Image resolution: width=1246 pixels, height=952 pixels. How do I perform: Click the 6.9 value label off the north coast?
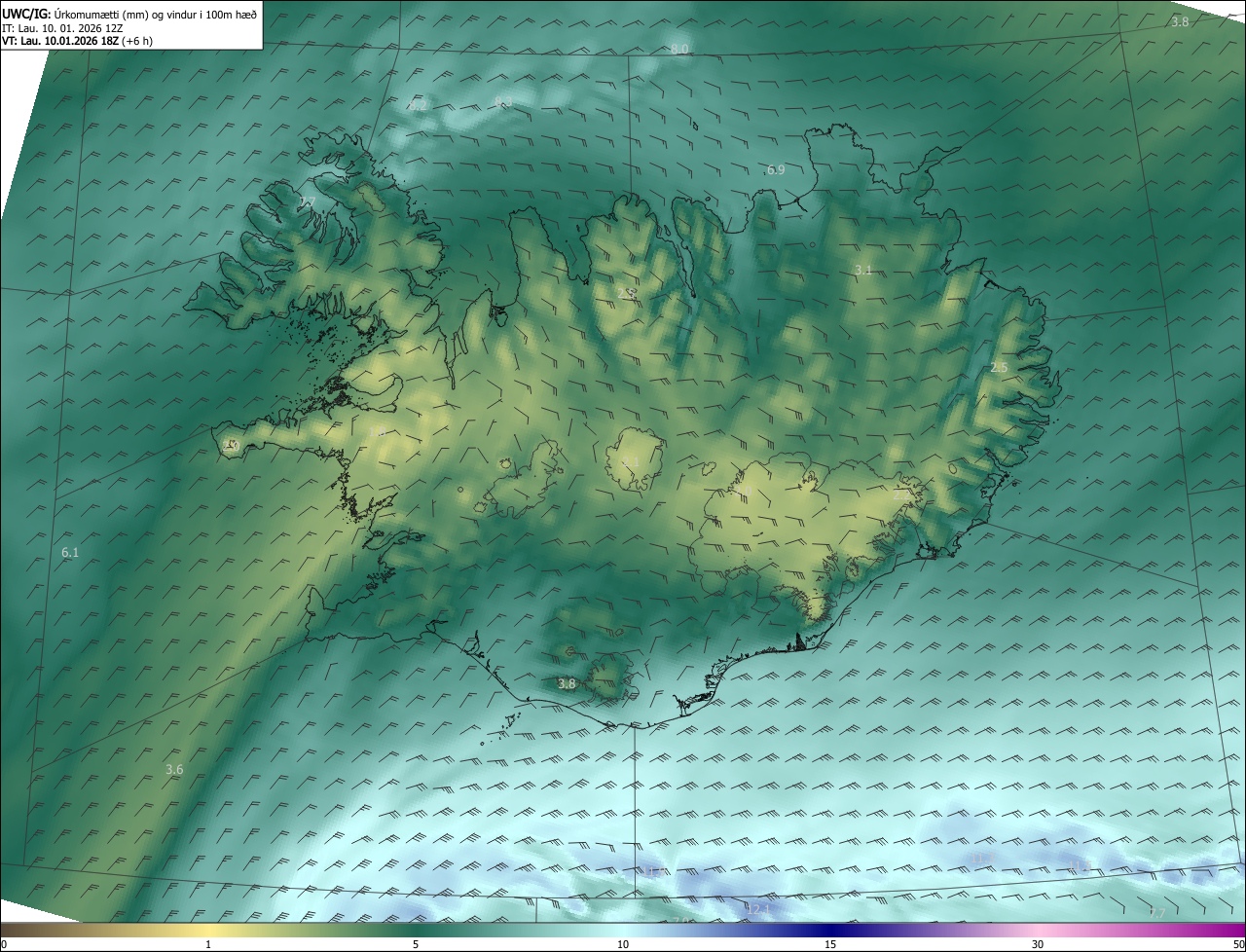pyautogui.click(x=776, y=169)
